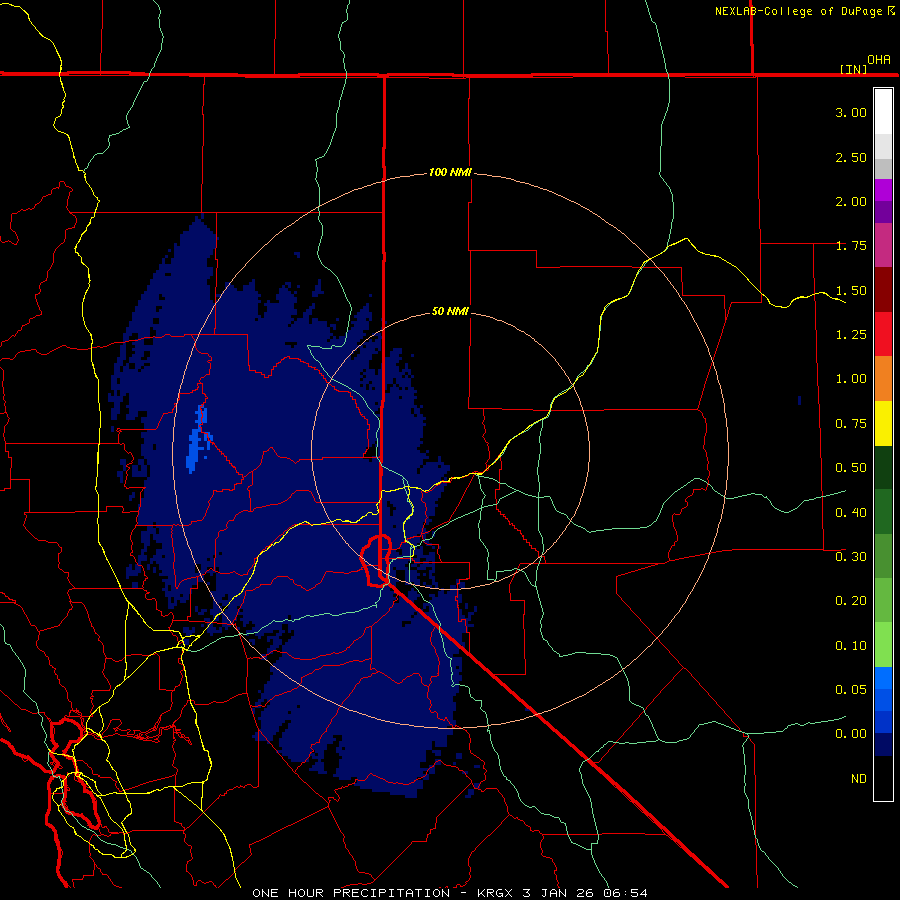Click the 100 NMI range ring label
This screenshot has width=900, height=900.
pos(450,172)
